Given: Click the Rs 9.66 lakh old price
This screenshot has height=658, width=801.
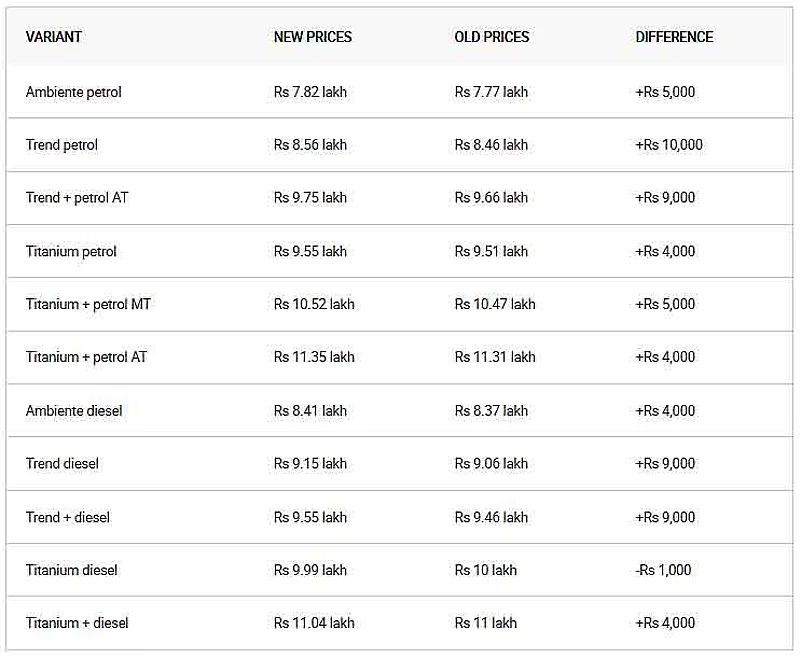Looking at the screenshot, I should click(x=491, y=198).
